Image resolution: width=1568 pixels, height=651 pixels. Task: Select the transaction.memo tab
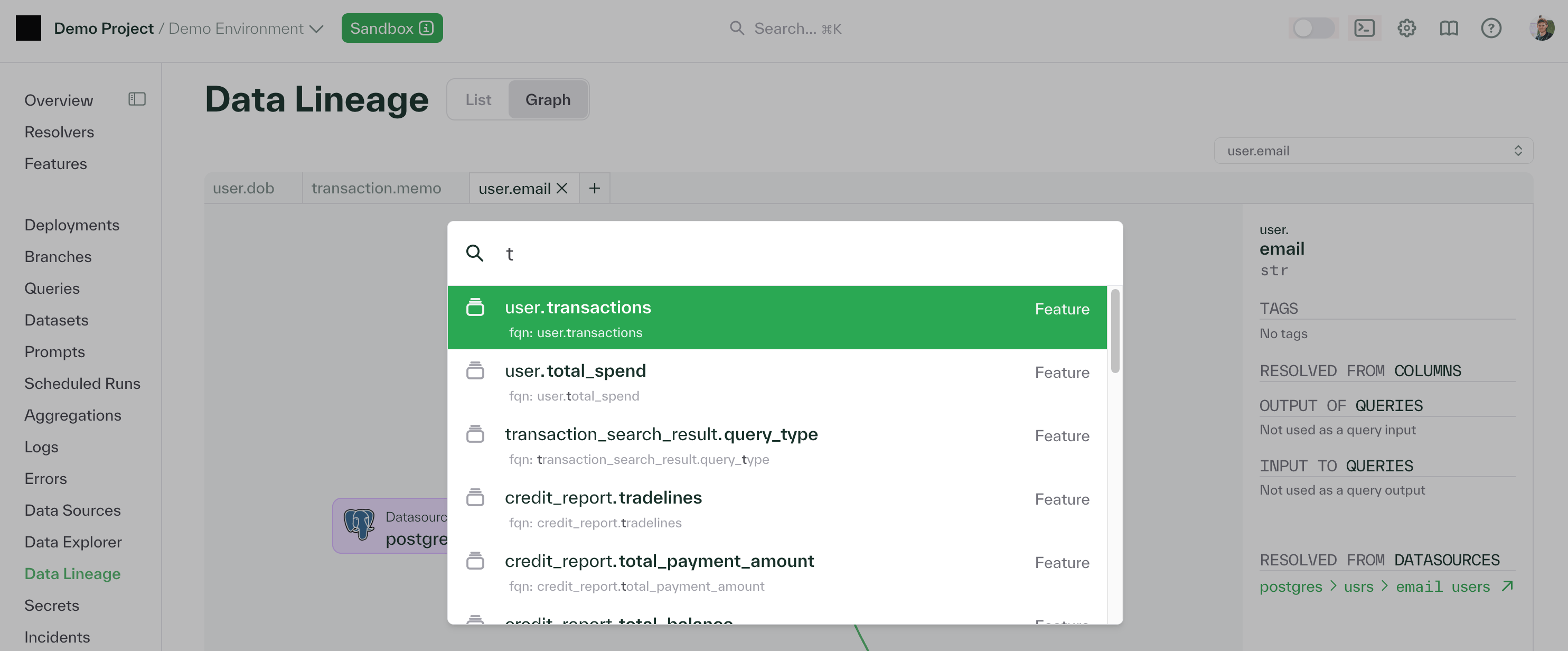click(x=375, y=188)
